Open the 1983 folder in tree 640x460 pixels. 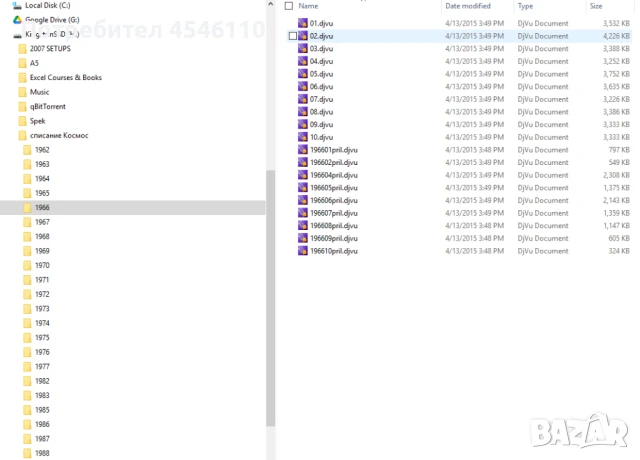point(42,396)
